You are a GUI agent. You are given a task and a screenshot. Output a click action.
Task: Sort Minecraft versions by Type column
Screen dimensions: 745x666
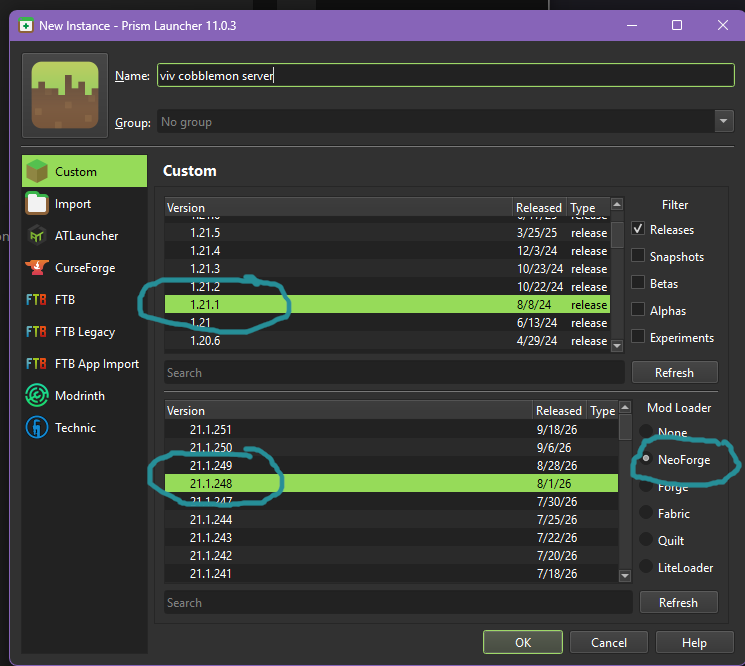point(588,208)
